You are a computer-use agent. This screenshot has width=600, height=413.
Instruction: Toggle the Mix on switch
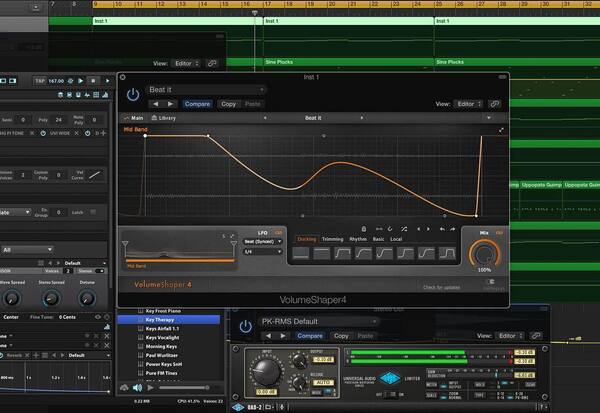[499, 233]
